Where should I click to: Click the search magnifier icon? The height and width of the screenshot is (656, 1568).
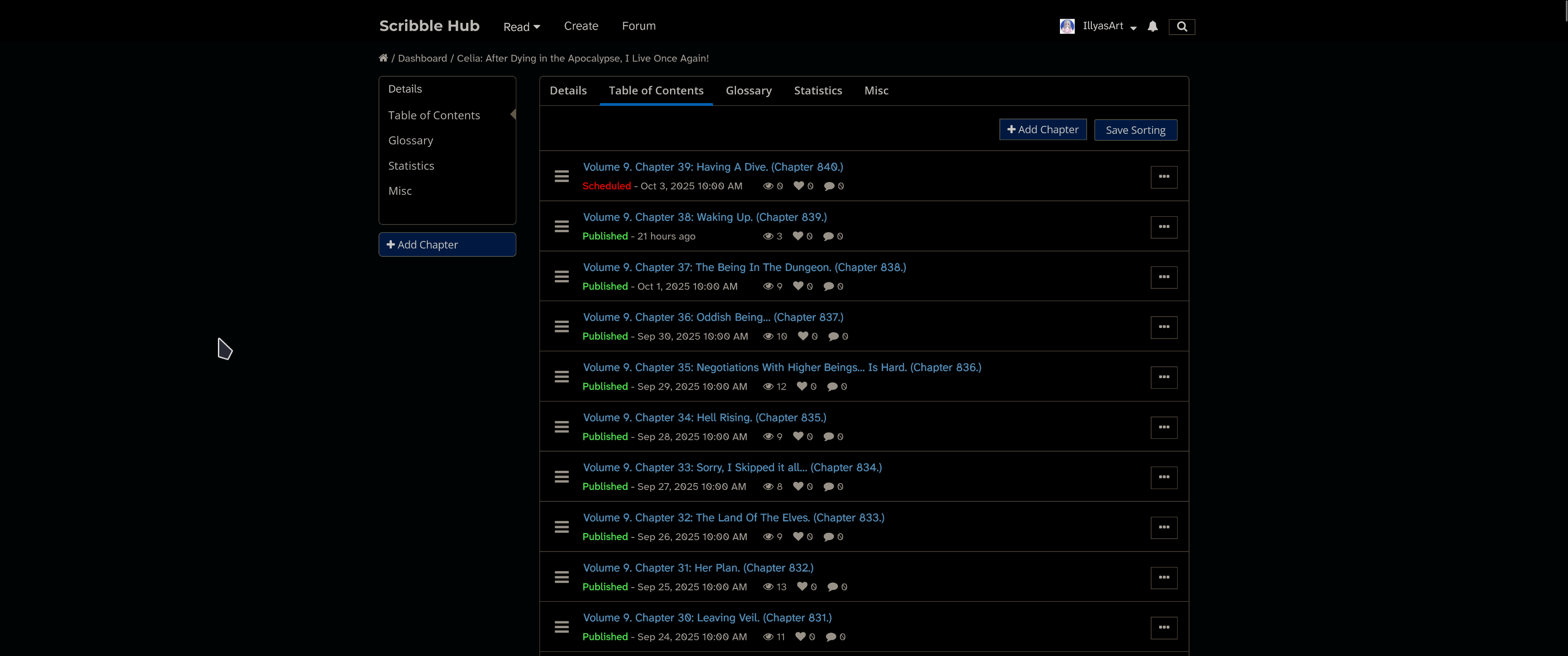1182,27
